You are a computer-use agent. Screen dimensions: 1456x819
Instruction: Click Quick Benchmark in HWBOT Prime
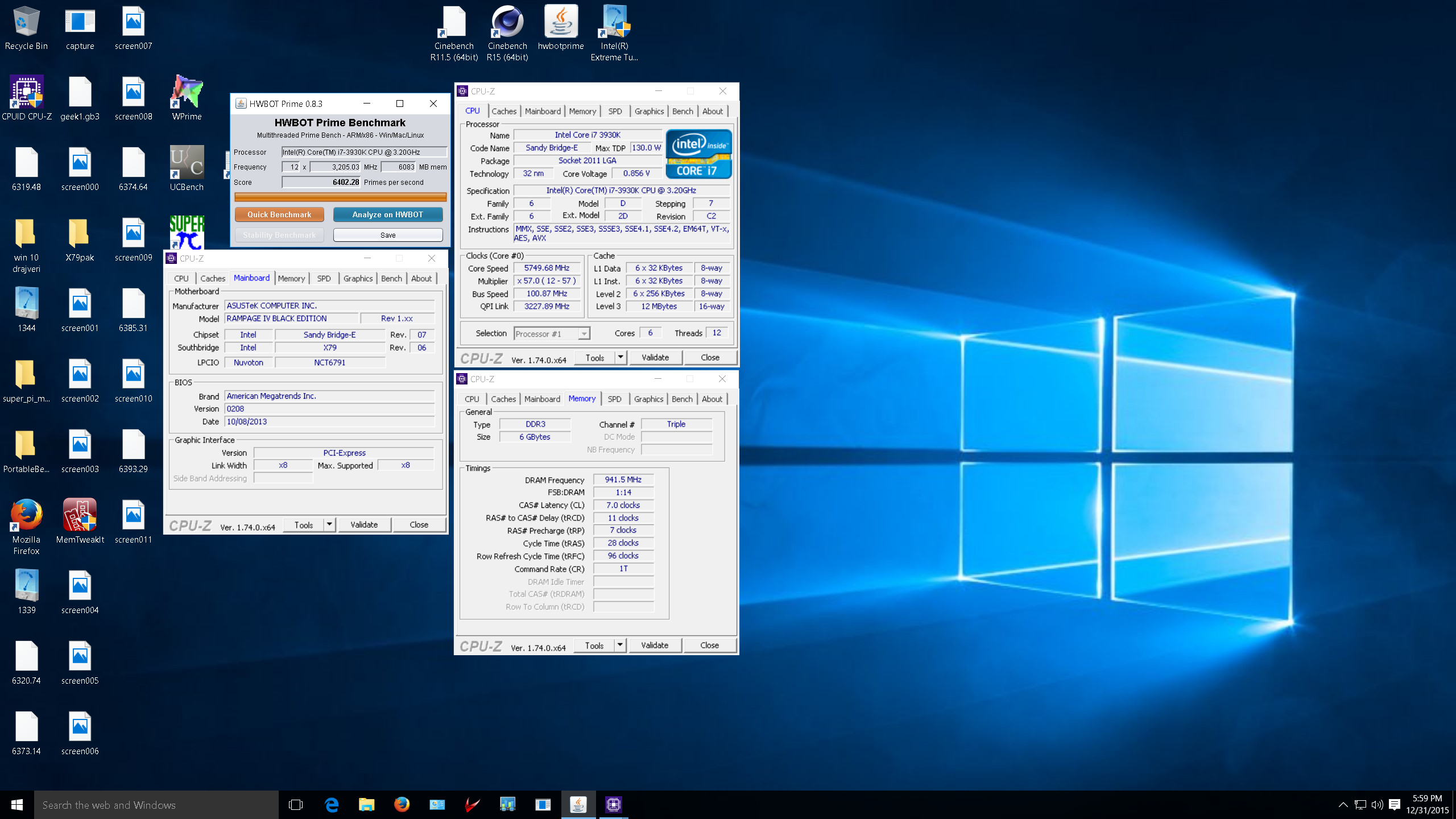(x=279, y=214)
